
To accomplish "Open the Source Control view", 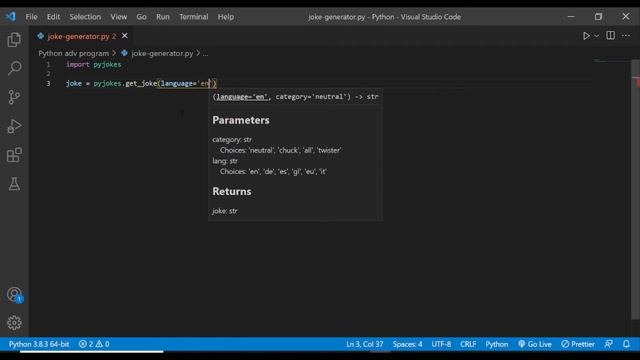I will (x=14, y=97).
